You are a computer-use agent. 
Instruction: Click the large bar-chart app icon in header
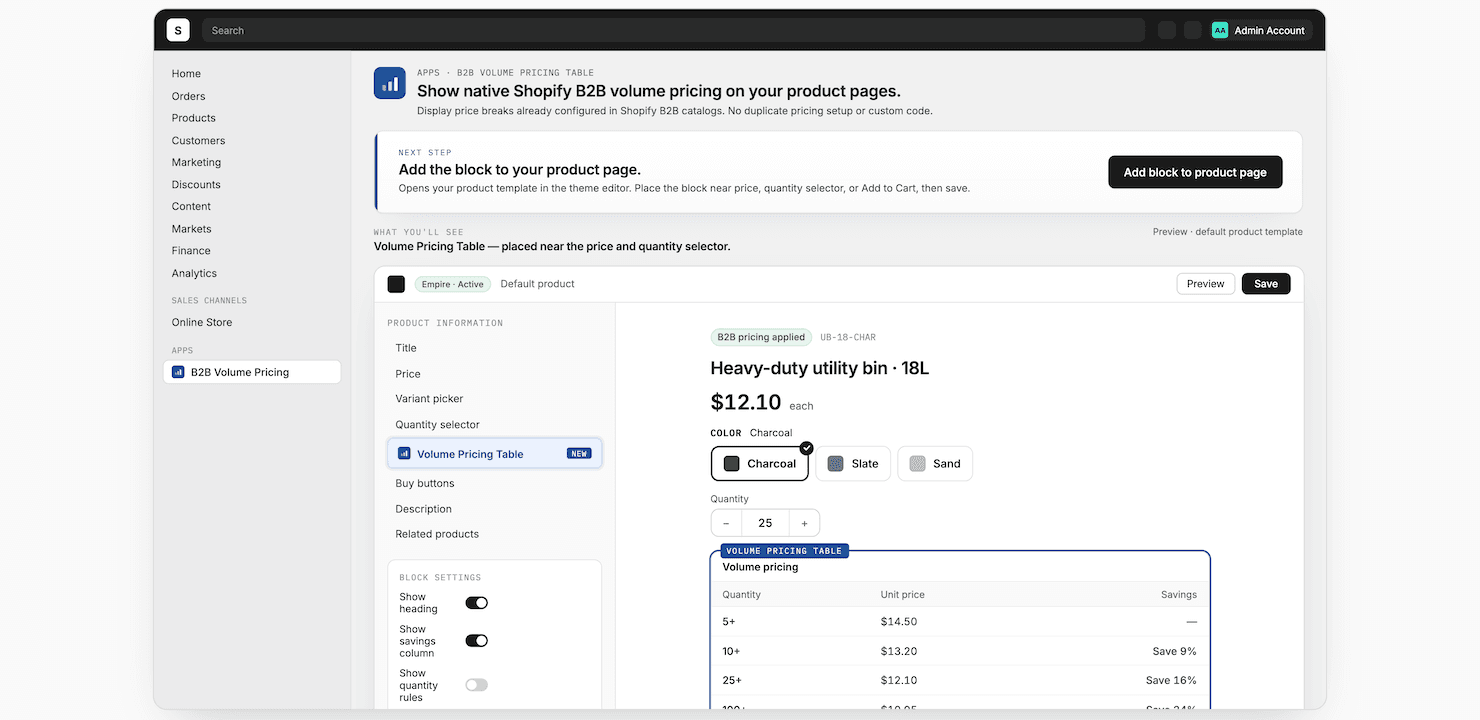390,83
